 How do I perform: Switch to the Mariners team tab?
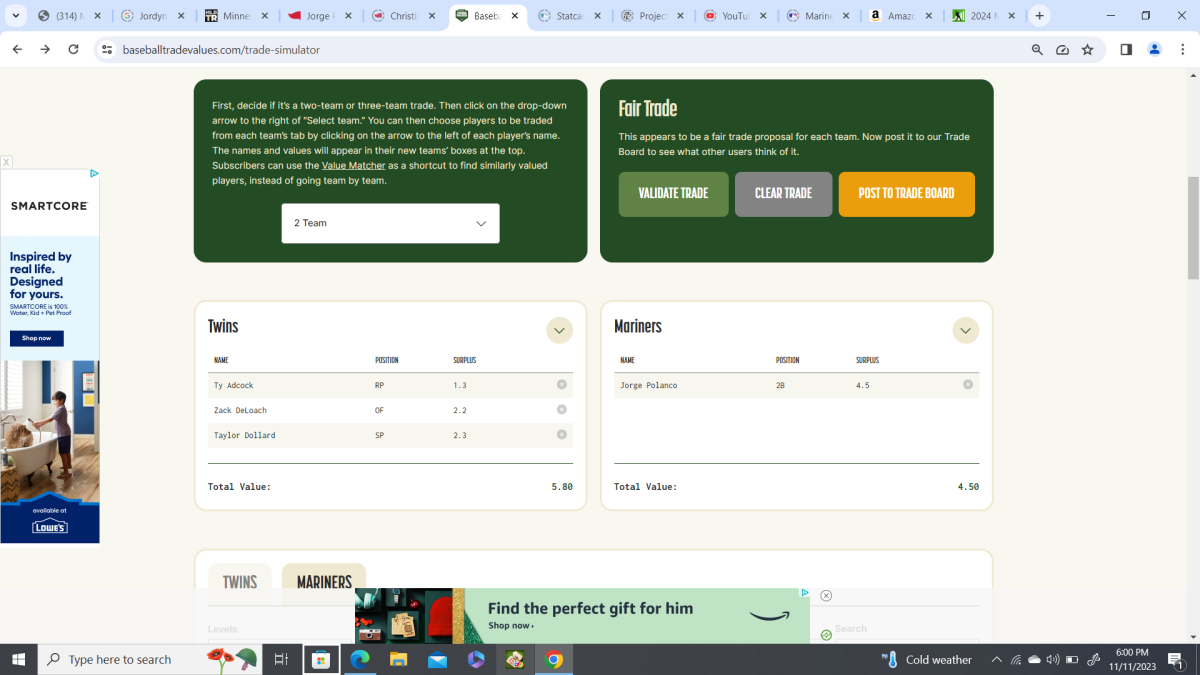[x=324, y=582]
